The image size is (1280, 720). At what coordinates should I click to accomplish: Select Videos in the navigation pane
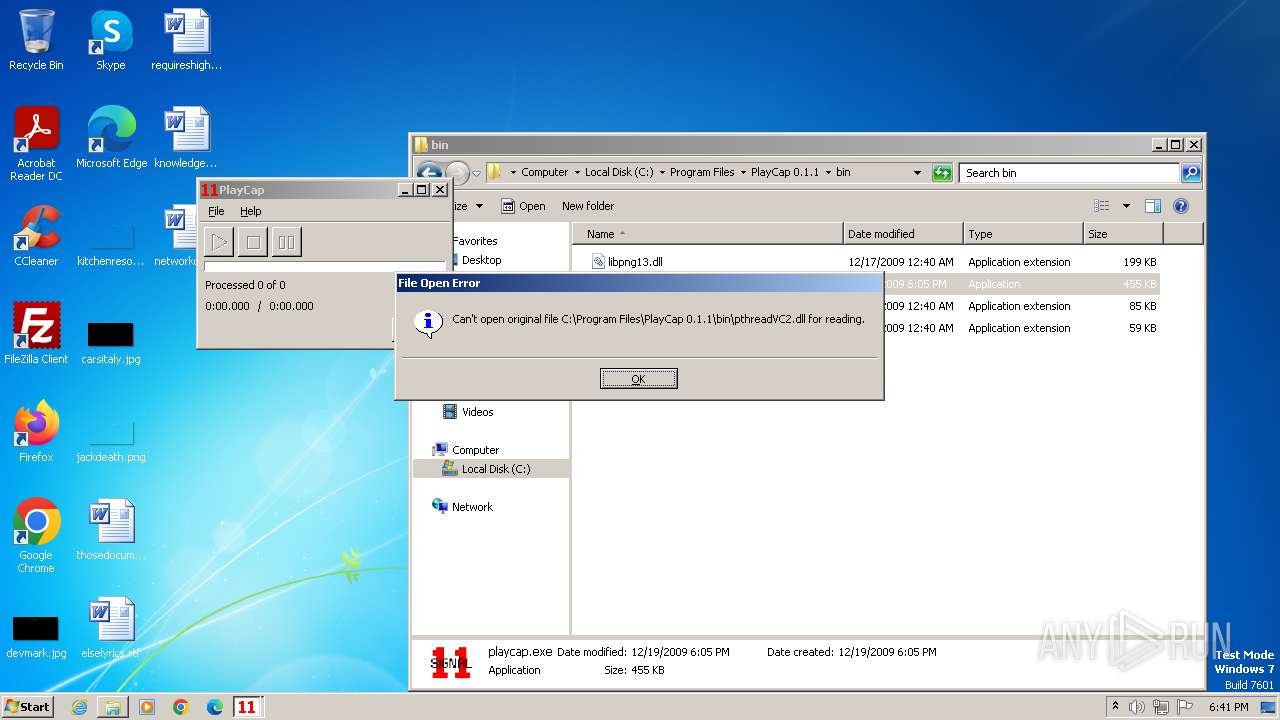(468, 412)
